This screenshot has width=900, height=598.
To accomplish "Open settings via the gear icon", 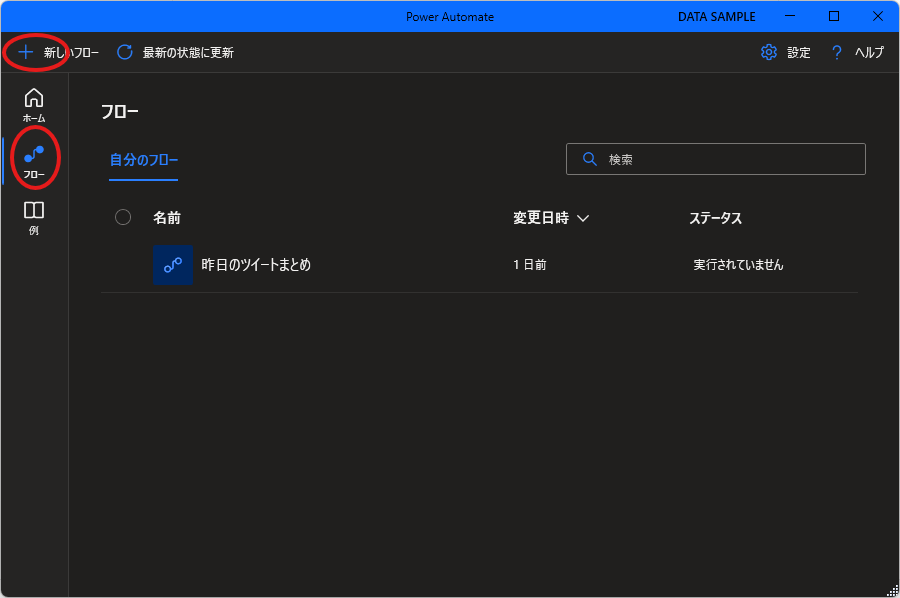I will pyautogui.click(x=769, y=52).
